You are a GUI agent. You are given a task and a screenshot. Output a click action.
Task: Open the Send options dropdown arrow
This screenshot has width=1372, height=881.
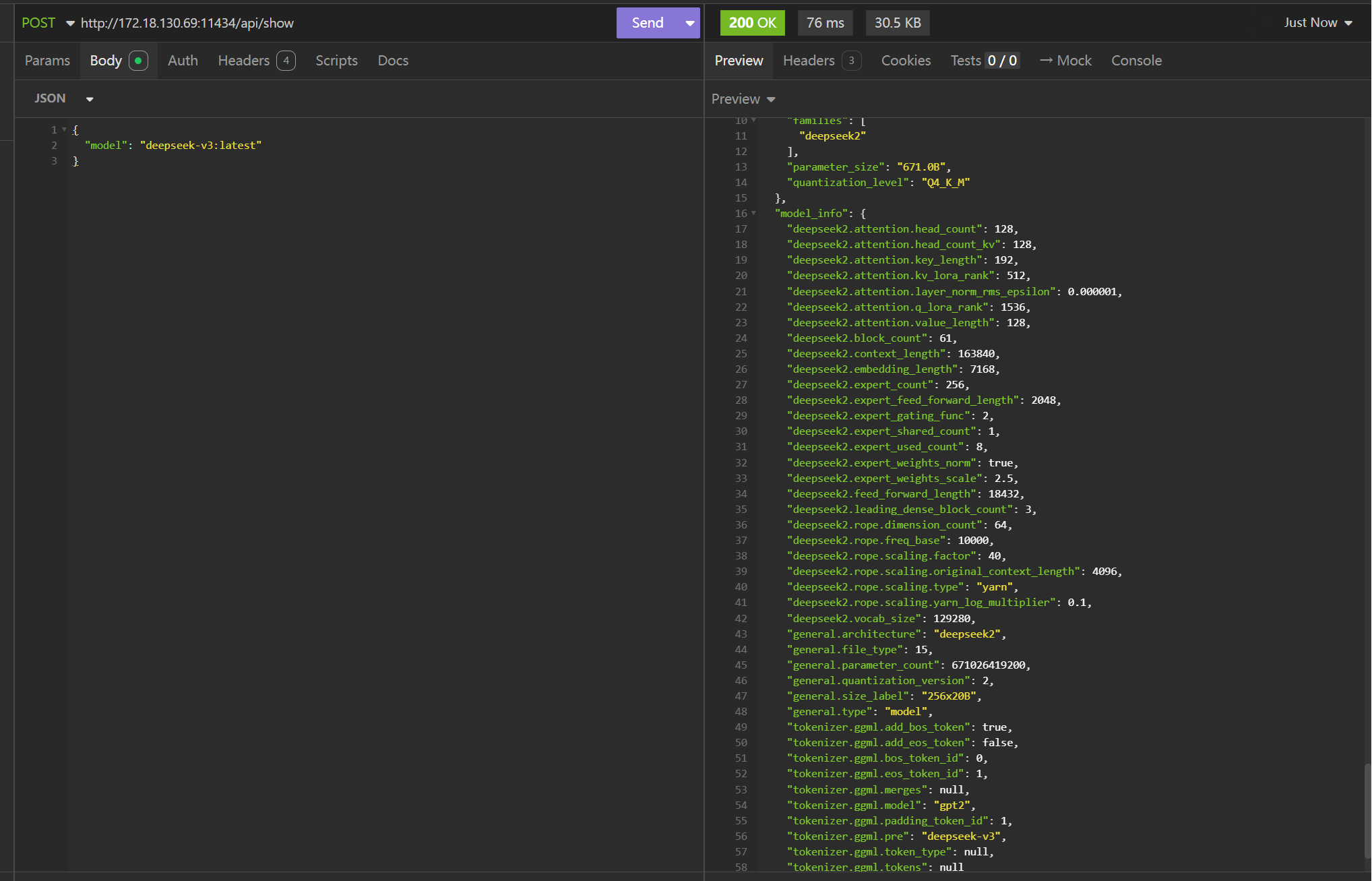point(690,23)
